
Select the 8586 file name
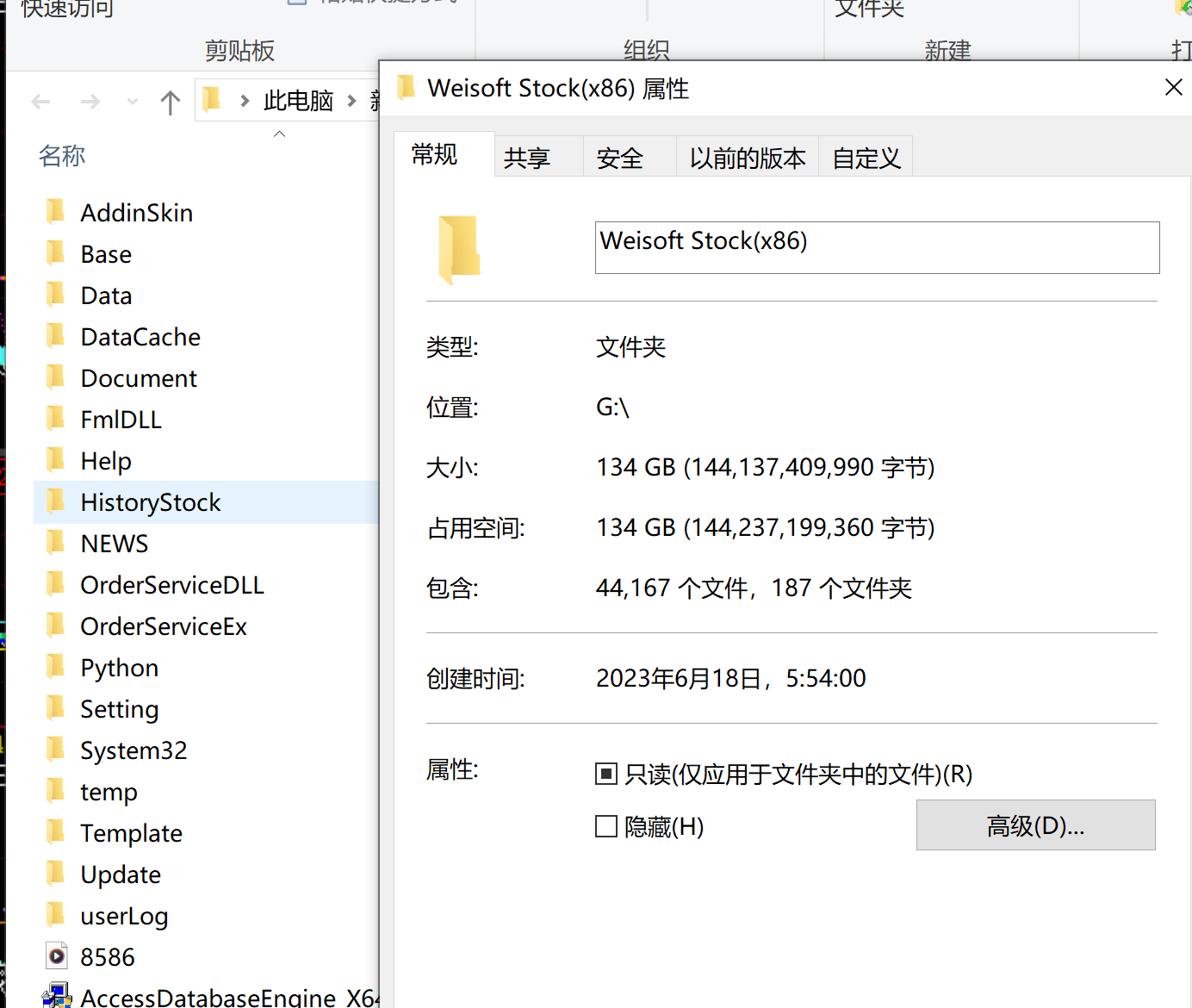pos(108,957)
